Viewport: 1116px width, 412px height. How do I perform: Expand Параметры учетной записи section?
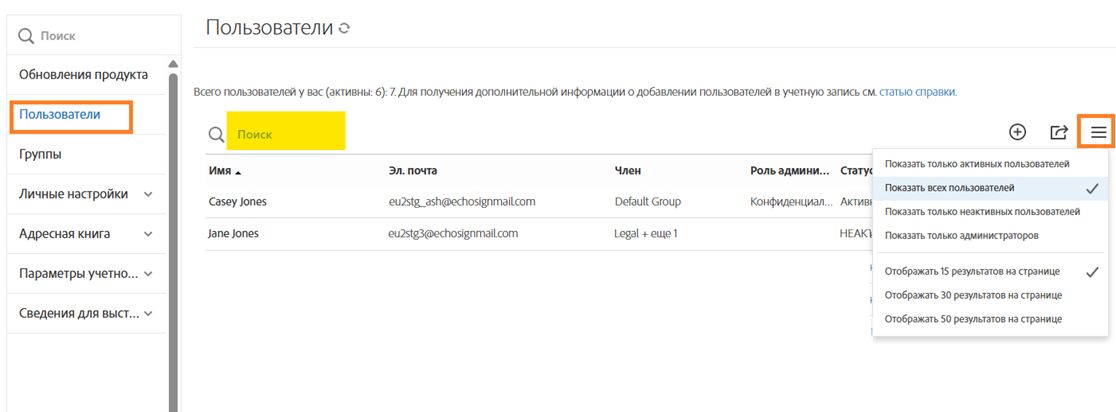tap(148, 273)
